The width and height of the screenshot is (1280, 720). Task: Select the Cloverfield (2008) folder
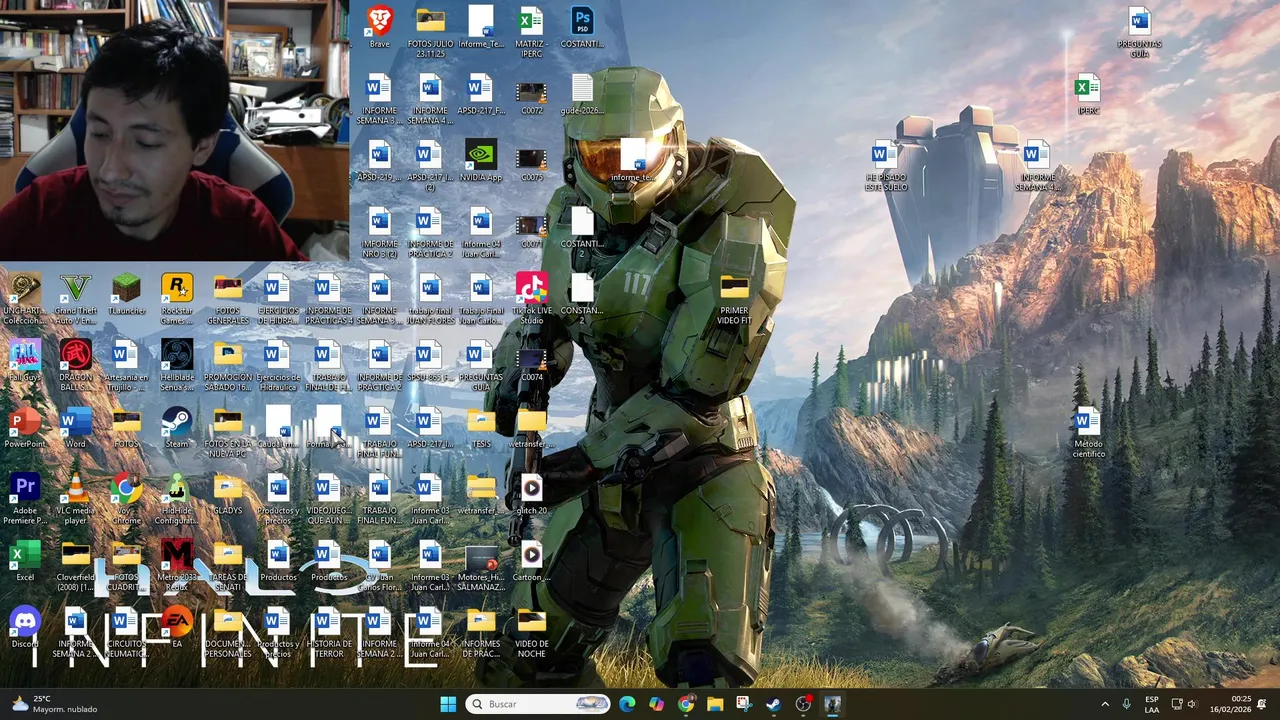pos(75,565)
